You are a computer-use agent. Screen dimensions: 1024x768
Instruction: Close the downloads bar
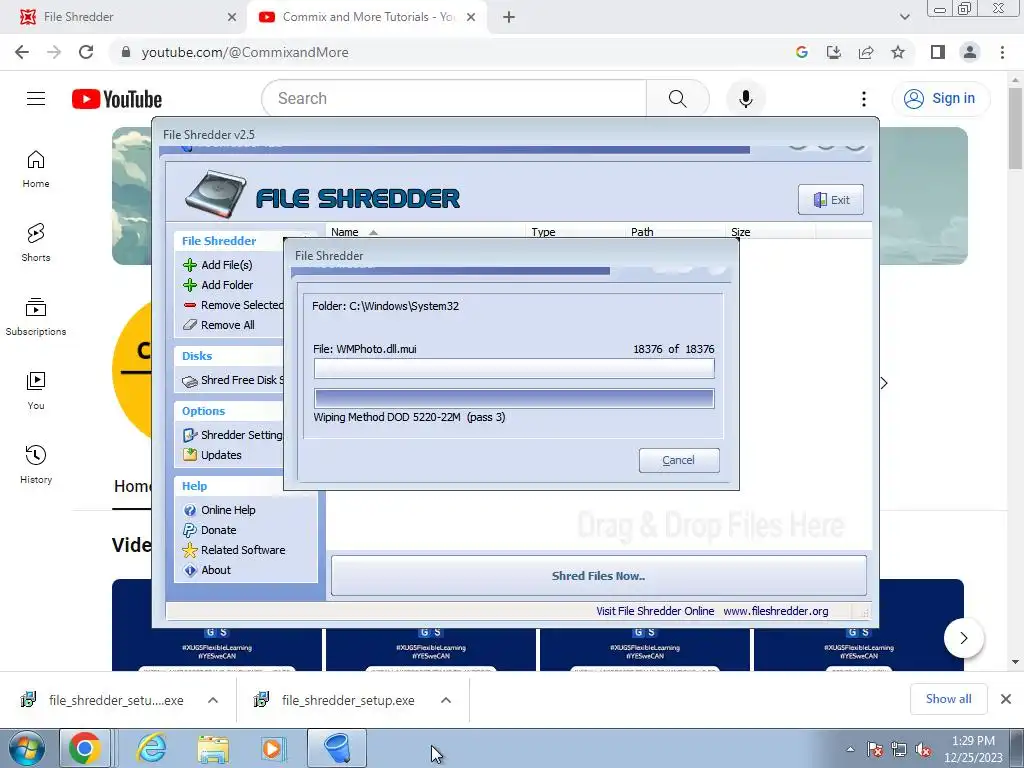tap(1006, 699)
